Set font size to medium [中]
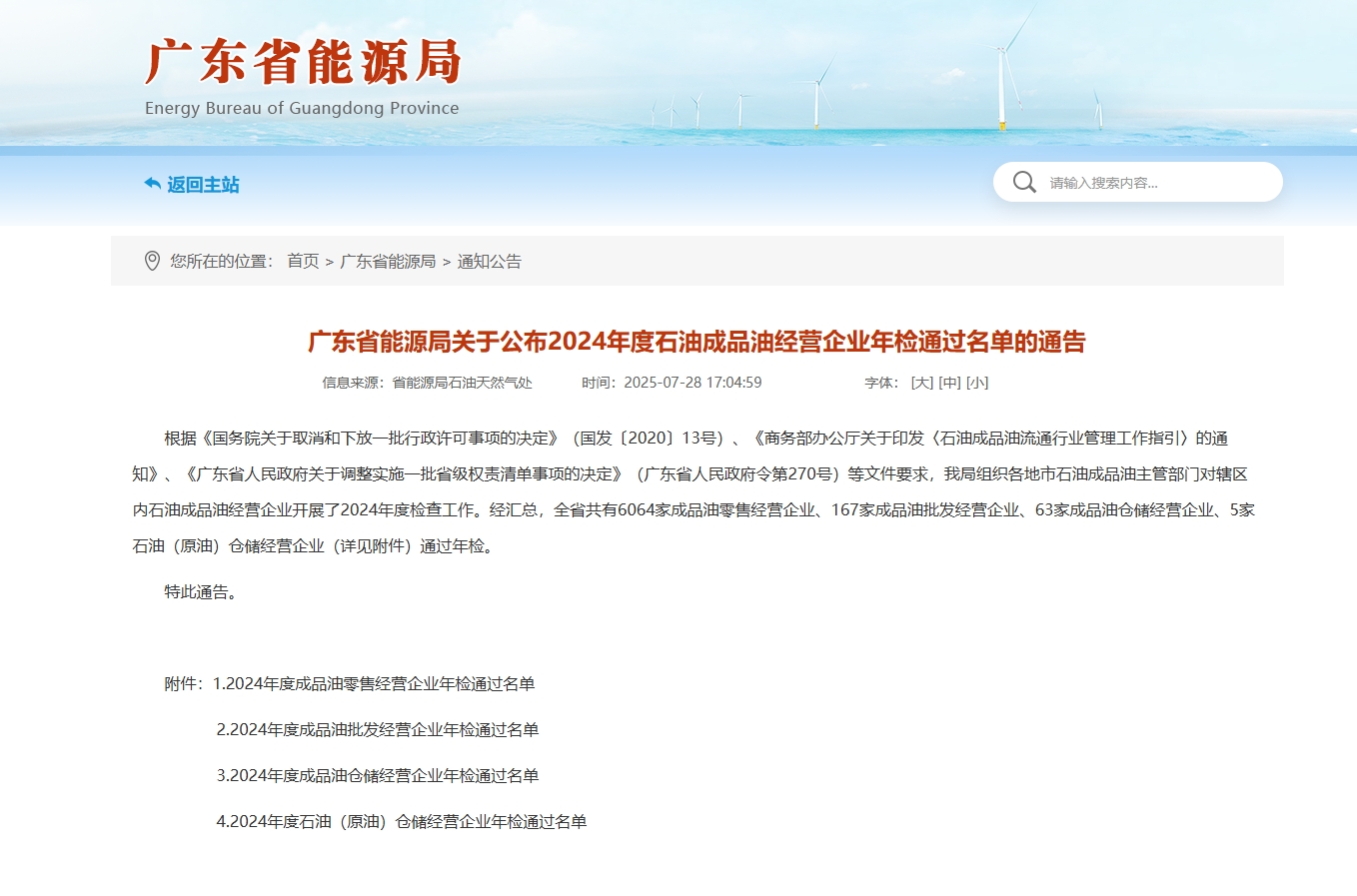 click(949, 383)
